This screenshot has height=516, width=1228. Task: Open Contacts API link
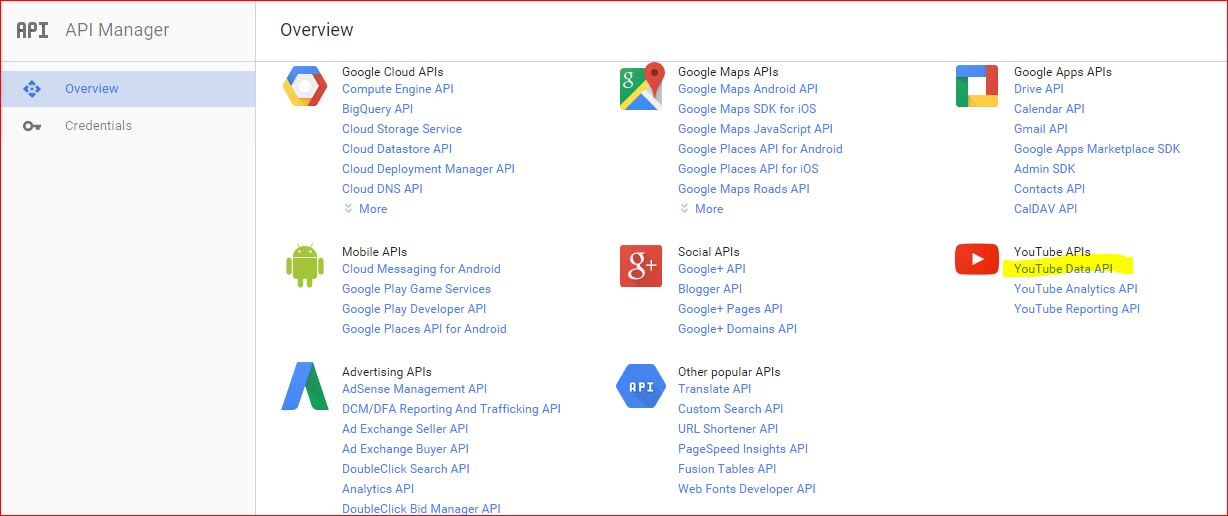pyautogui.click(x=1049, y=189)
